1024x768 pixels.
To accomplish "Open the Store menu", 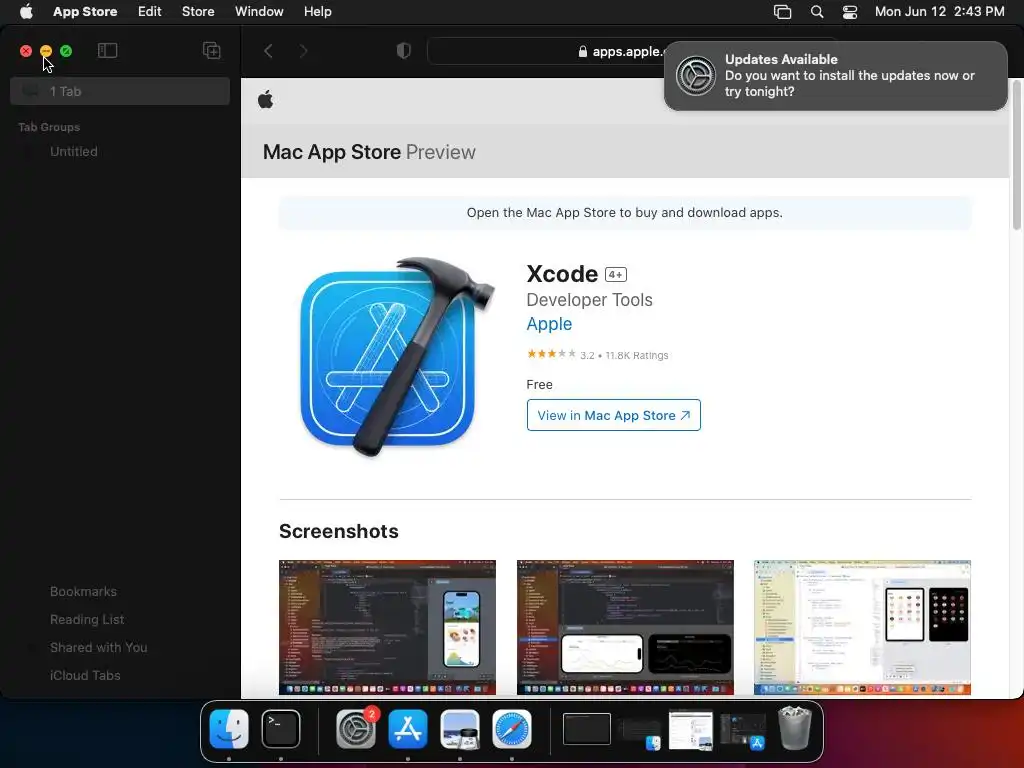I will click(198, 12).
